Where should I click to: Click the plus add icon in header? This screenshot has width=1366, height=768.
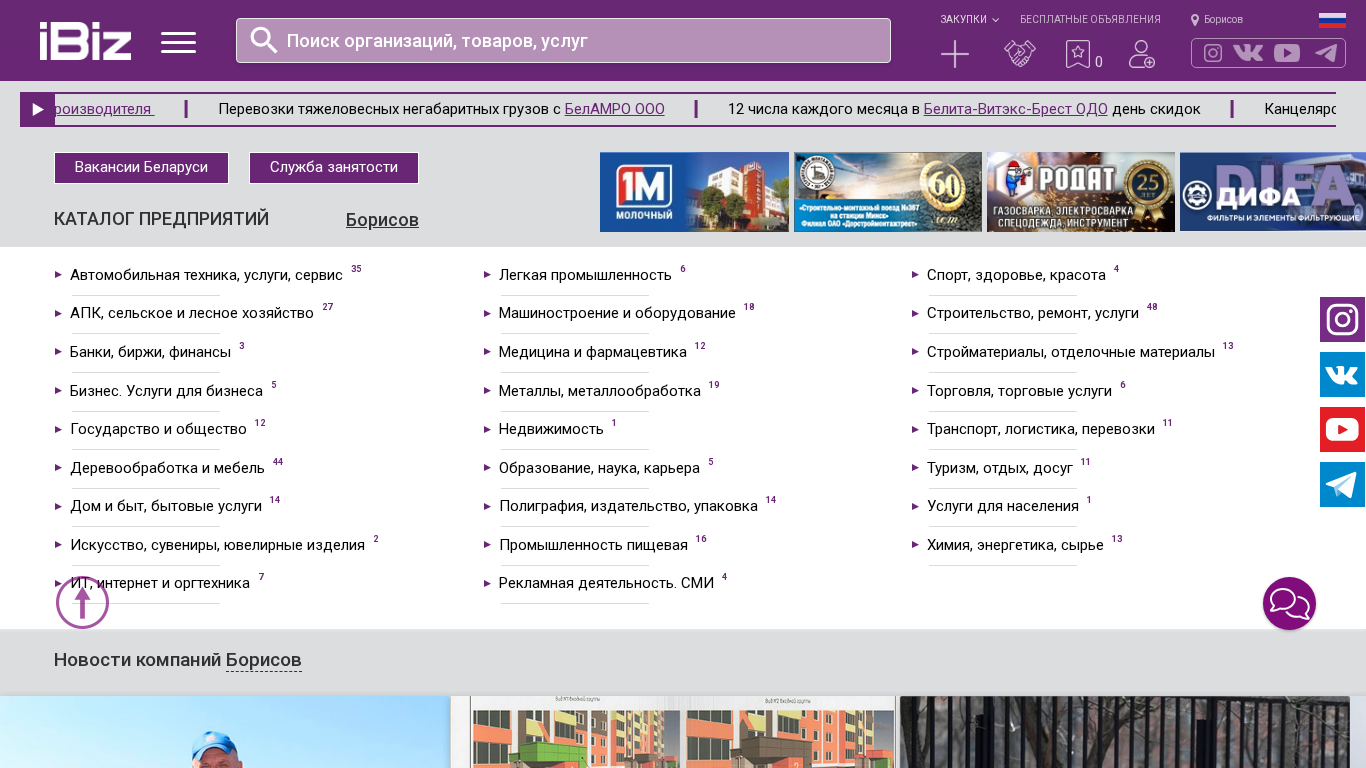pyautogui.click(x=955, y=54)
